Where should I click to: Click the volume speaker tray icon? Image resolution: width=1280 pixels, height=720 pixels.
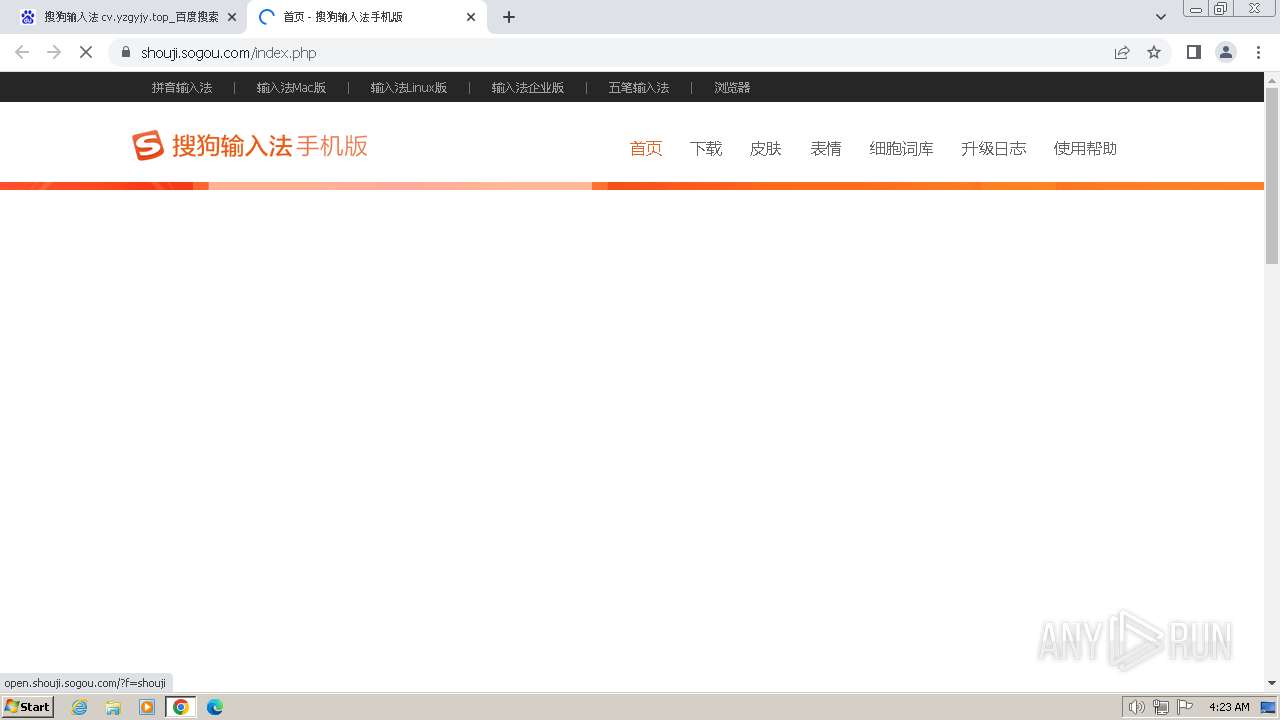coord(1137,707)
